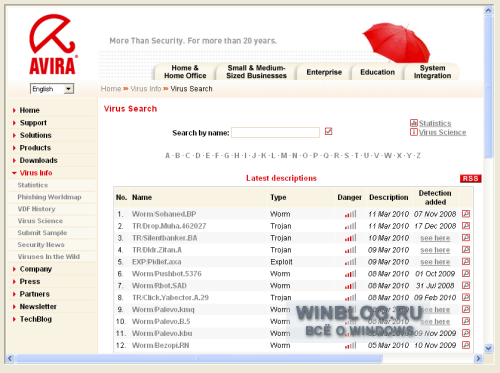Click 'see here' link for EXP/Pidief.axa
The height and width of the screenshot is (373, 500).
click(x=435, y=262)
